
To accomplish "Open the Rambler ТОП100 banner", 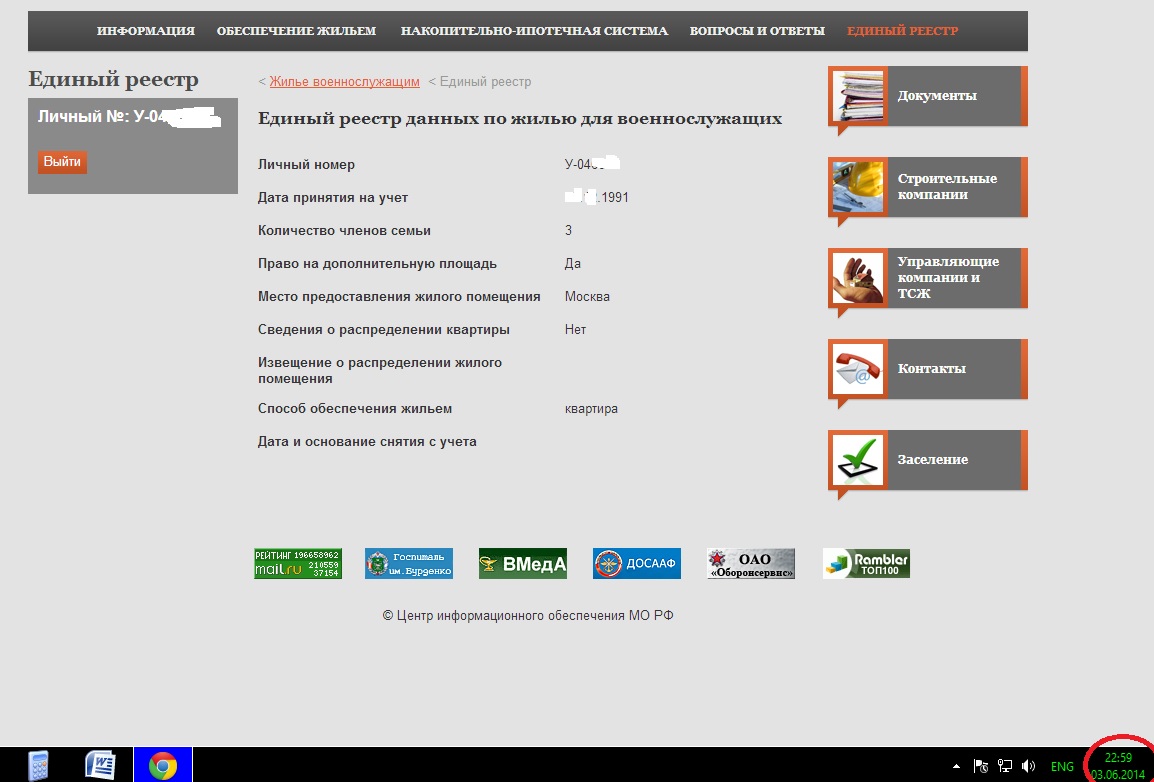I will [x=866, y=563].
